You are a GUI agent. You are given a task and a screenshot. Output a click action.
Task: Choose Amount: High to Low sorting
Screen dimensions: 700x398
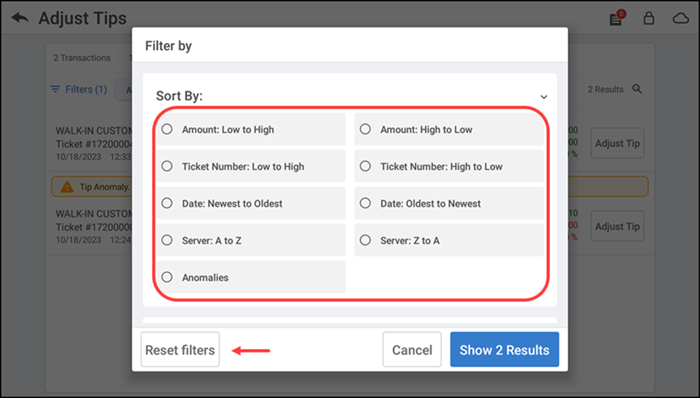point(449,129)
